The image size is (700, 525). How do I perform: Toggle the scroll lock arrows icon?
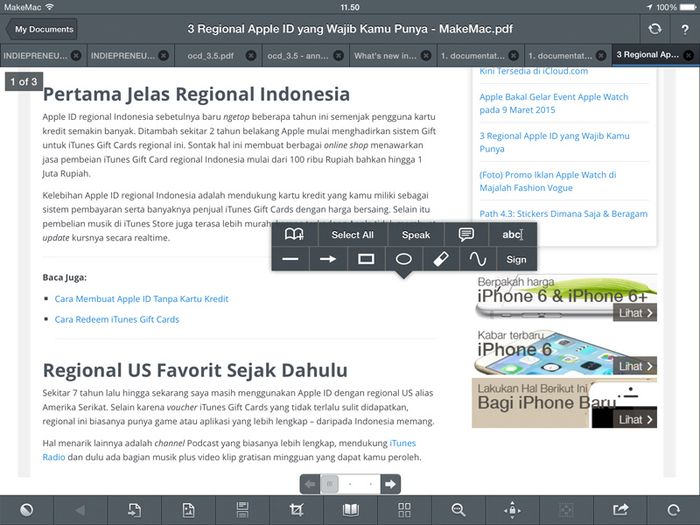pyautogui.click(x=512, y=510)
